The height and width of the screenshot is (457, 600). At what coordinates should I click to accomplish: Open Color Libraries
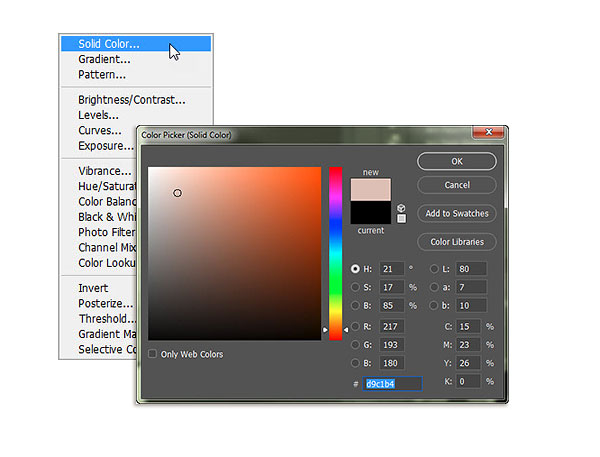click(457, 242)
